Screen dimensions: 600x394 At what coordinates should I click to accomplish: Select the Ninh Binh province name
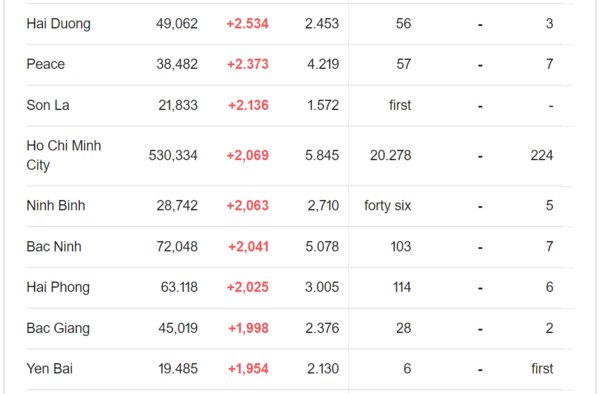pos(56,206)
